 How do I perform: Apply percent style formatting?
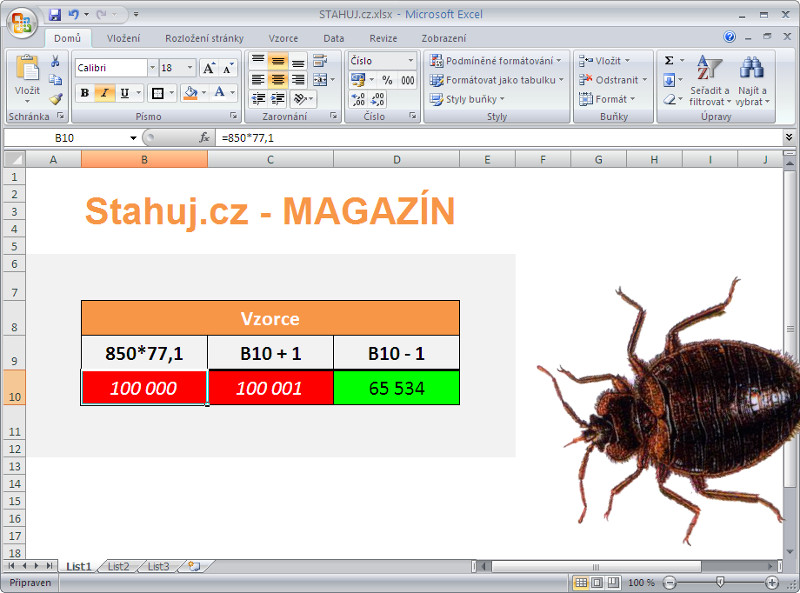pos(387,80)
